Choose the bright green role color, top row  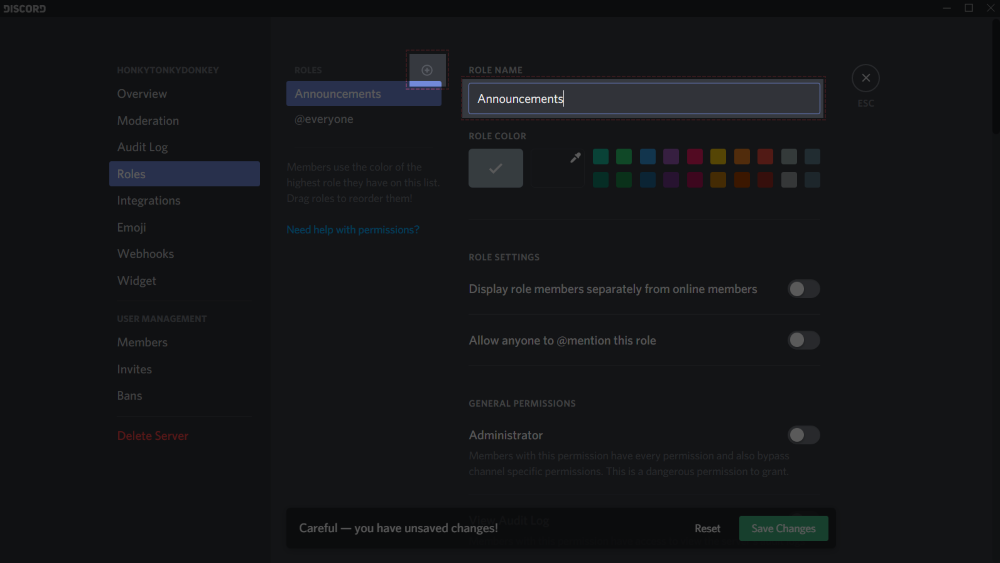(624, 156)
